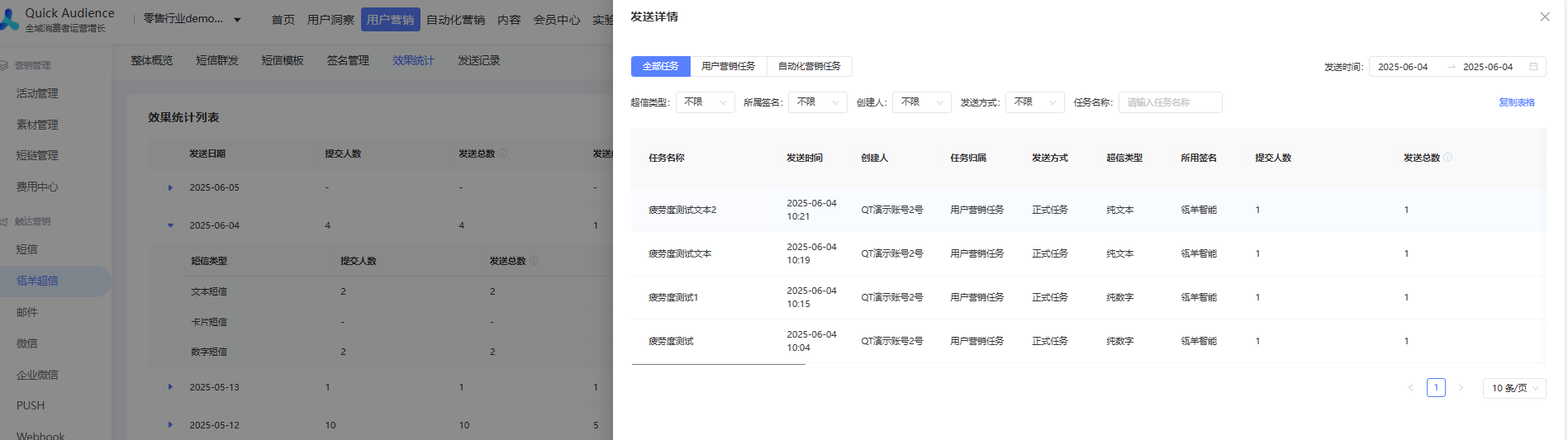Expand the 2025-05-12 row
The width and height of the screenshot is (1568, 440).
click(x=170, y=425)
